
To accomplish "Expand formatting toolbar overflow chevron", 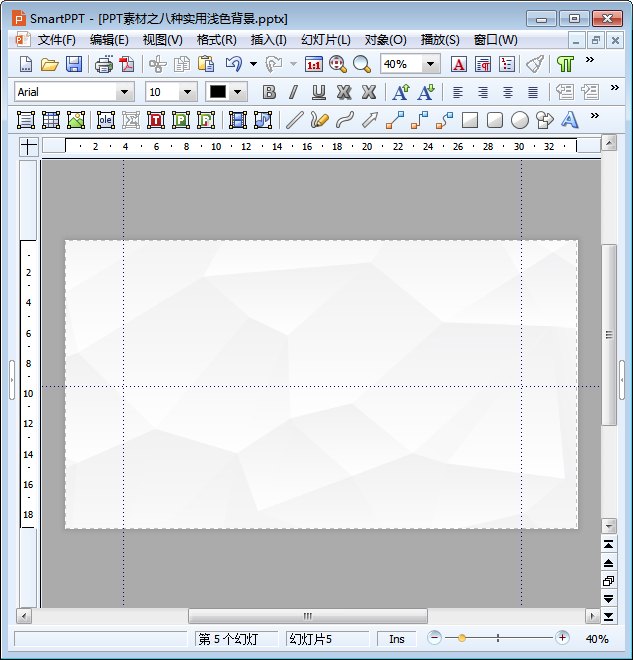I will coord(615,88).
